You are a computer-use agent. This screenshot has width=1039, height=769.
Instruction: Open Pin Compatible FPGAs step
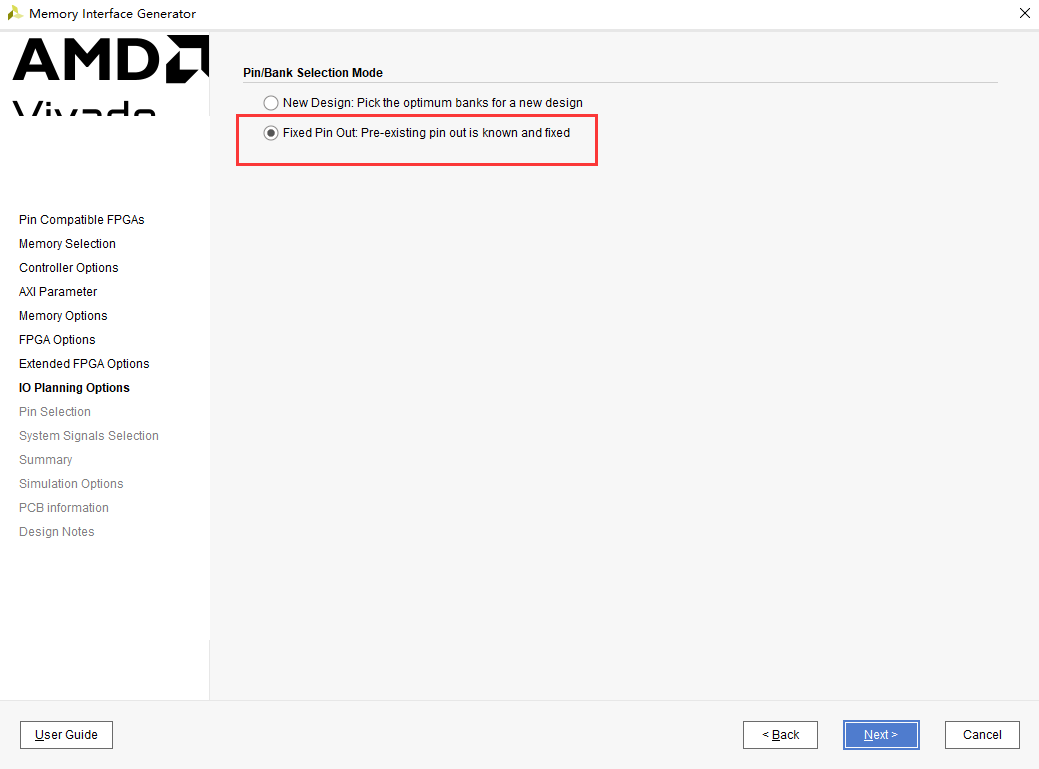(x=82, y=220)
